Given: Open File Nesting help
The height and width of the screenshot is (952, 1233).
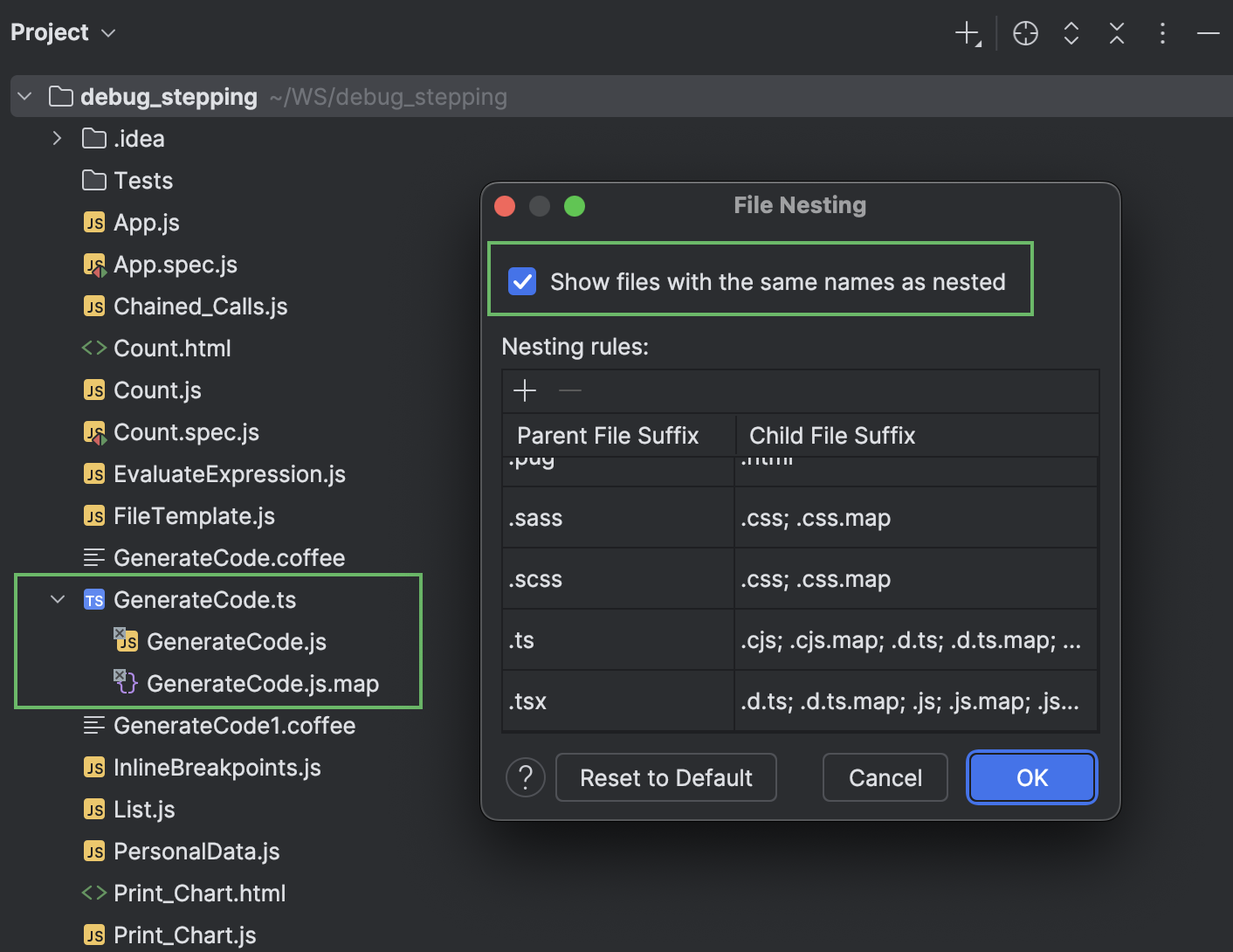Looking at the screenshot, I should tap(526, 777).
